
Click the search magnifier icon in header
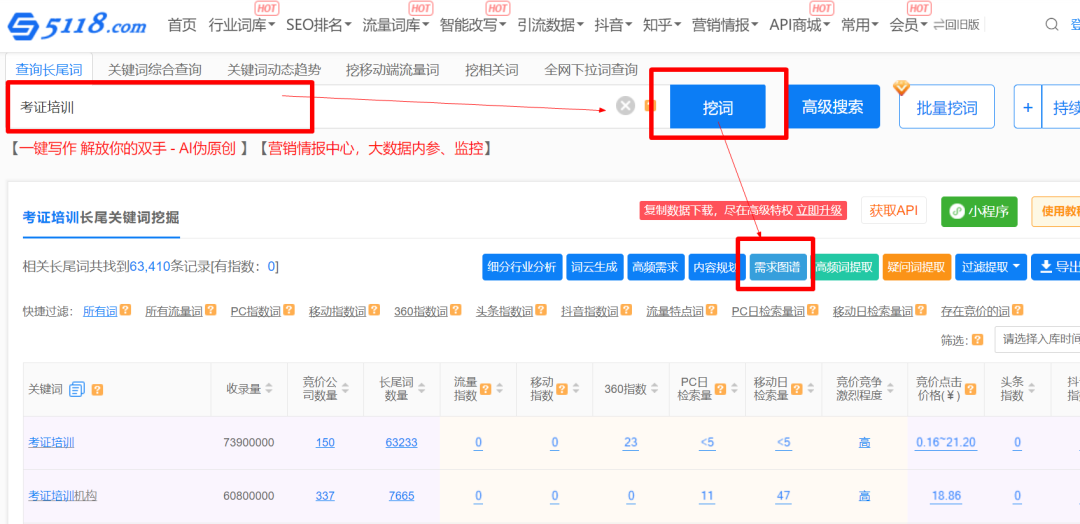coord(1052,25)
